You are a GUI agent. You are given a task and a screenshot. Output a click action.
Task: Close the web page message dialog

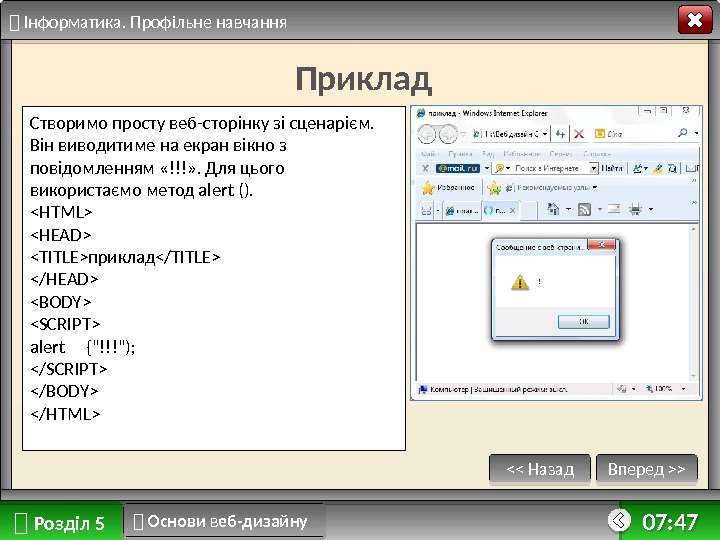point(602,245)
